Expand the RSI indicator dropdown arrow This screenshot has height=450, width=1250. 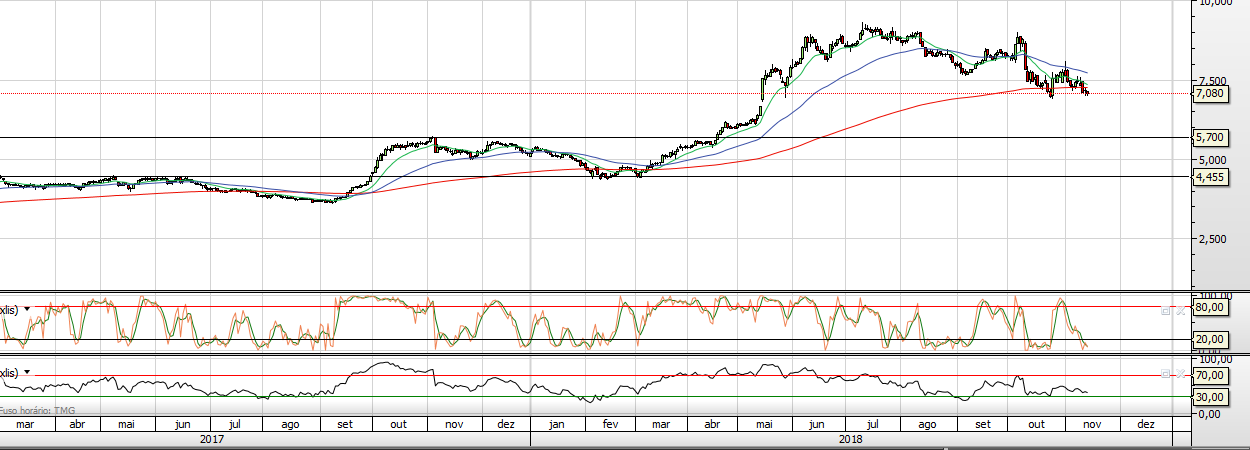tap(27, 372)
